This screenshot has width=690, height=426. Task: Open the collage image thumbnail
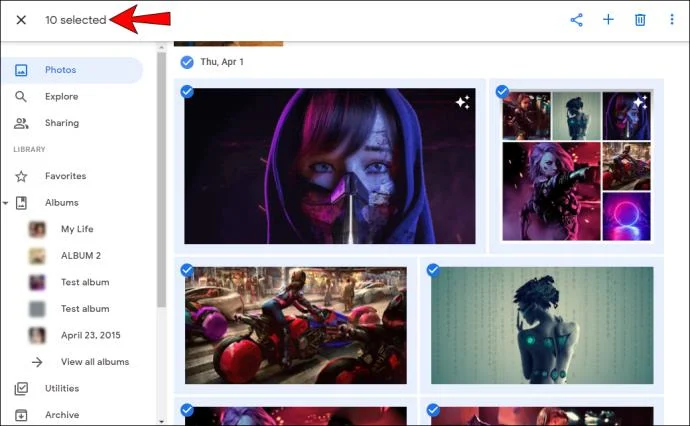click(576, 166)
